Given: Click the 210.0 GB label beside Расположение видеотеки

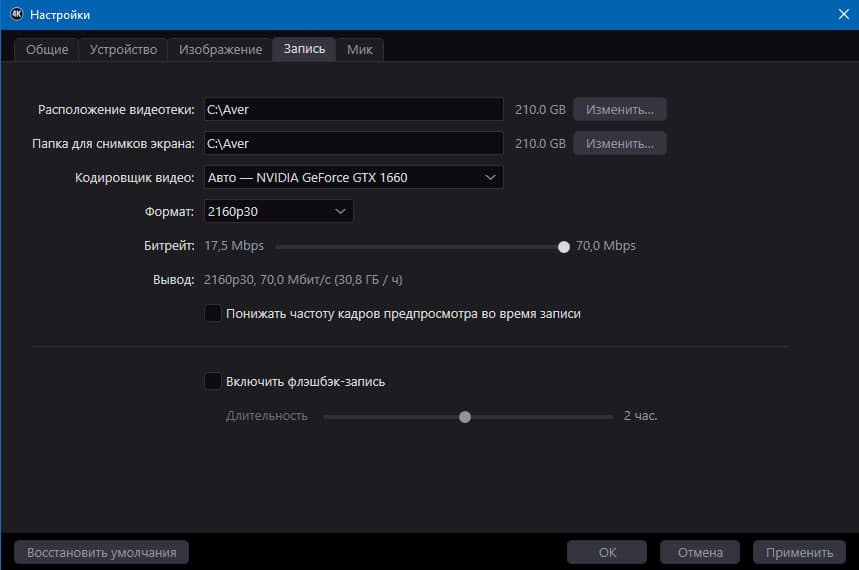Looking at the screenshot, I should point(540,110).
